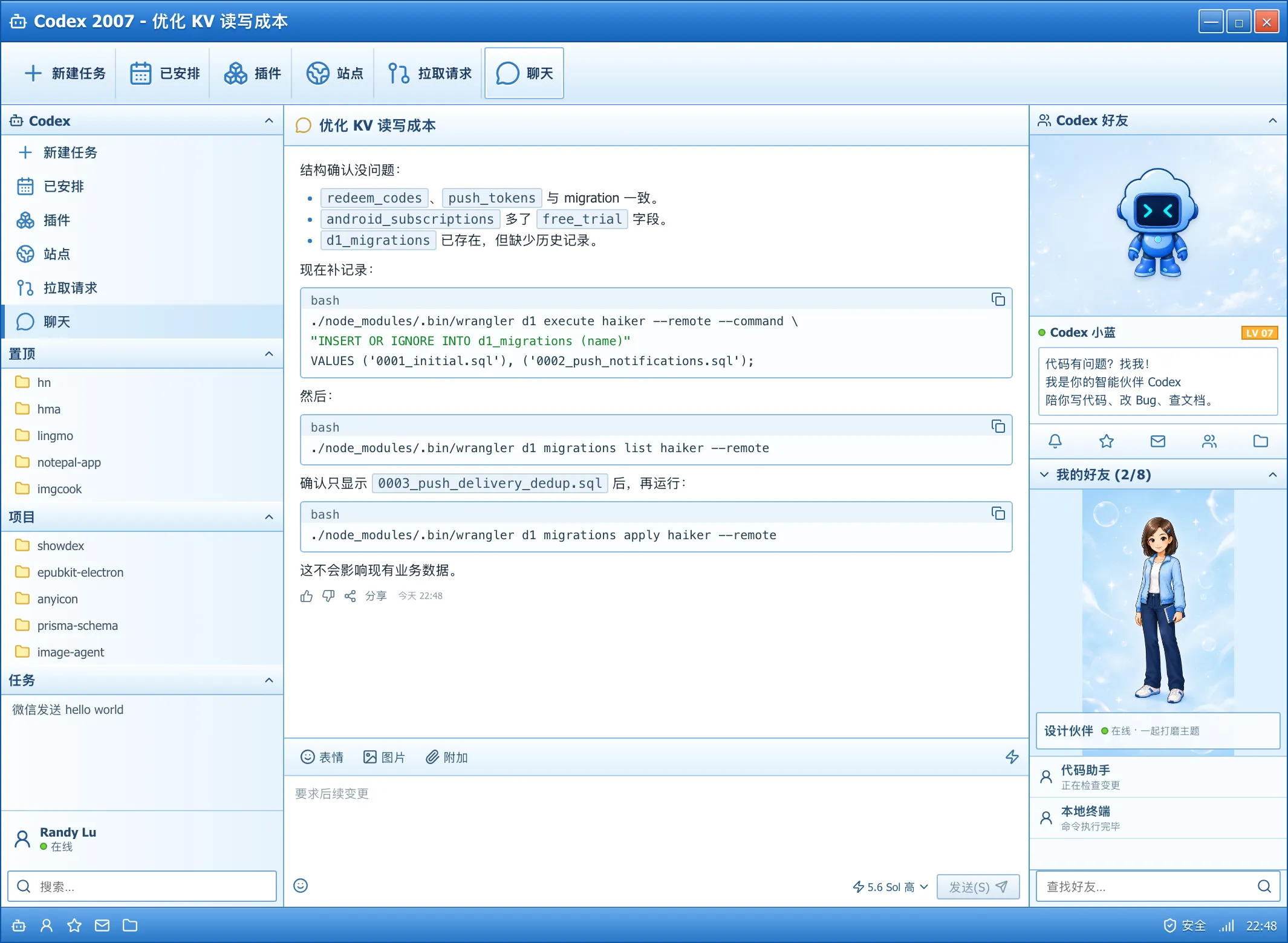Click the bell notification icon in the friends panel

point(1055,441)
